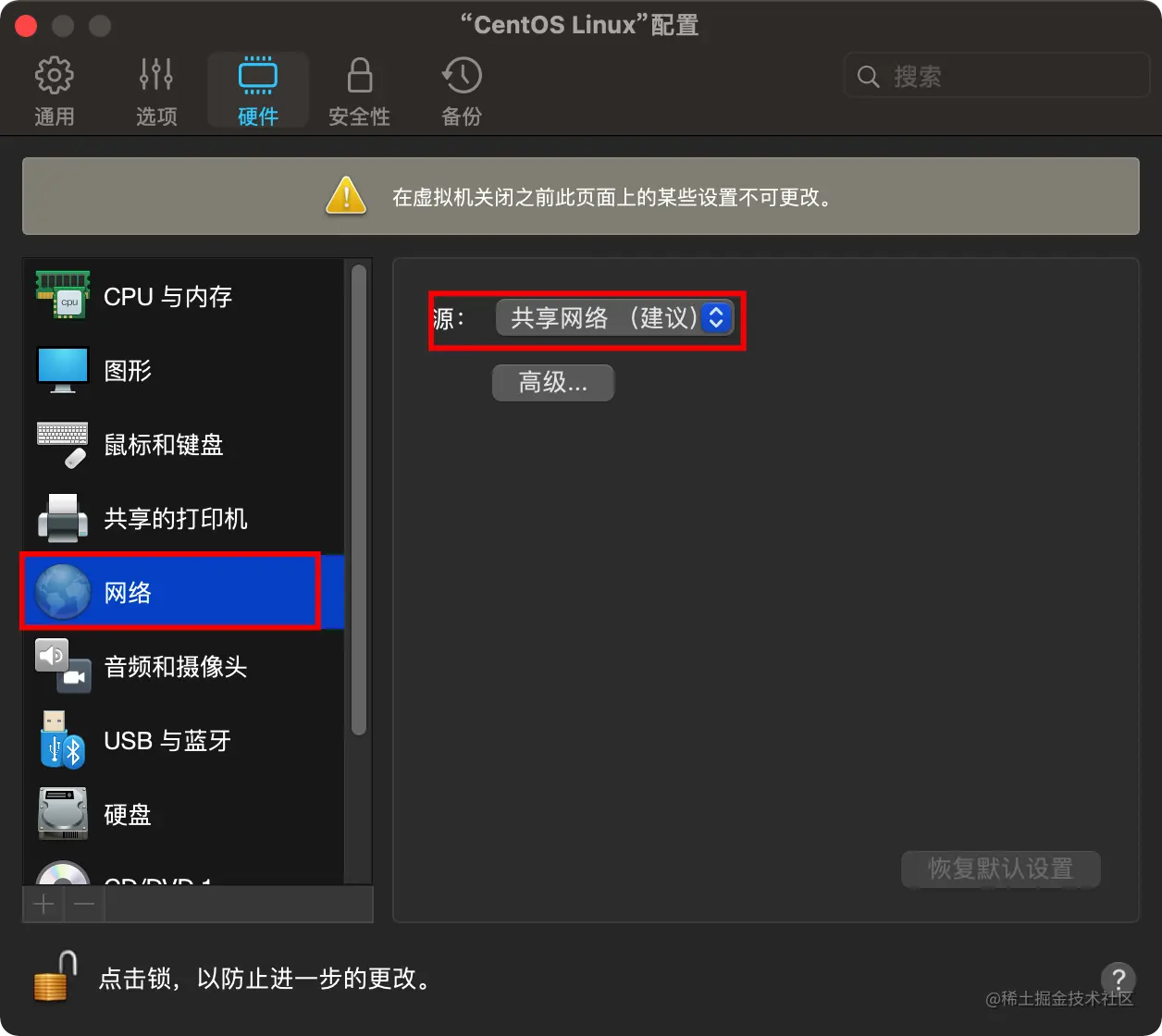This screenshot has height=1036, width=1162.
Task: Select the USB 与蓝牙 icon
Action: tap(63, 740)
